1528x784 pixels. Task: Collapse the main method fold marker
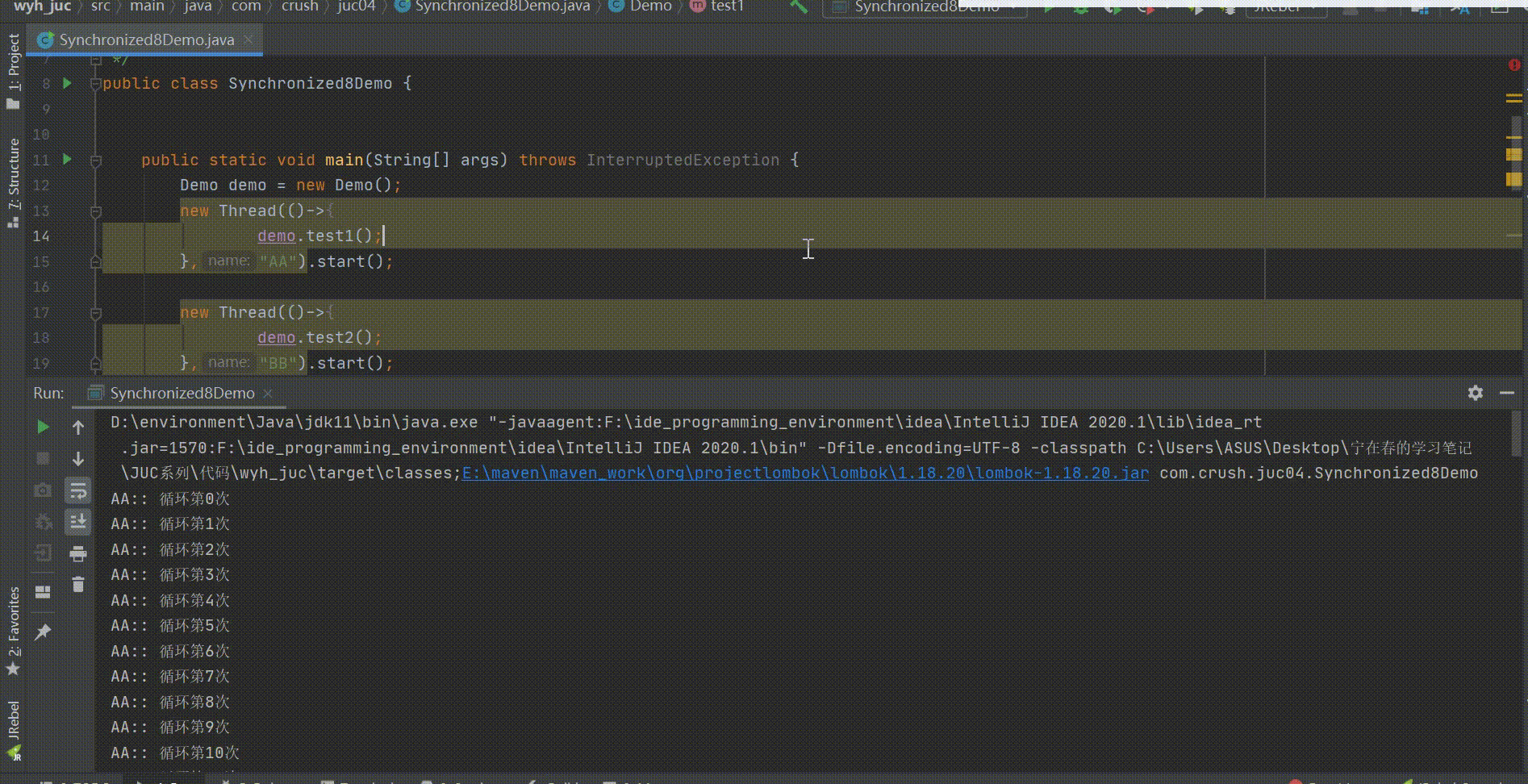(x=95, y=160)
